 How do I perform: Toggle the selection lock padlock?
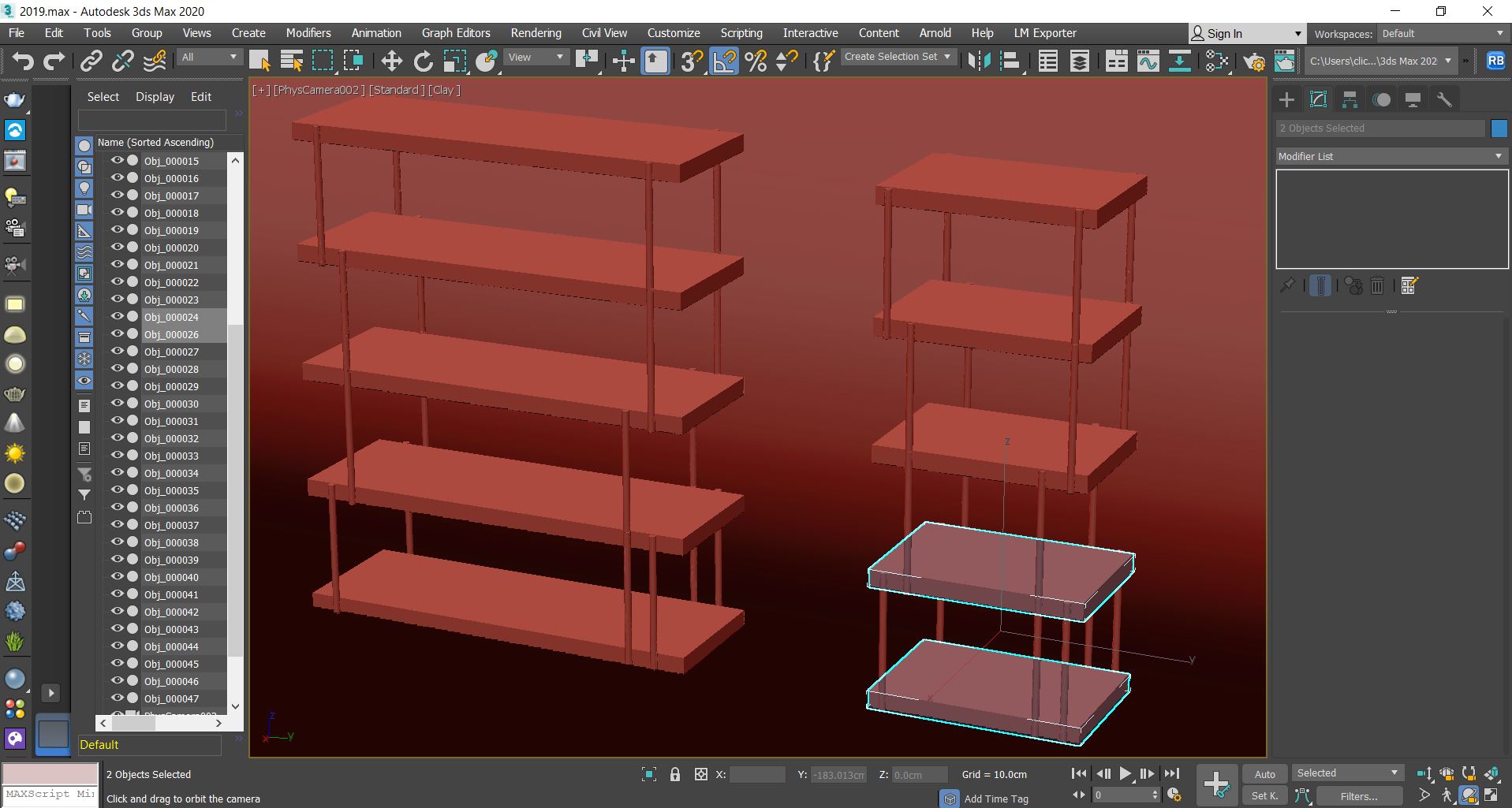coord(674,774)
